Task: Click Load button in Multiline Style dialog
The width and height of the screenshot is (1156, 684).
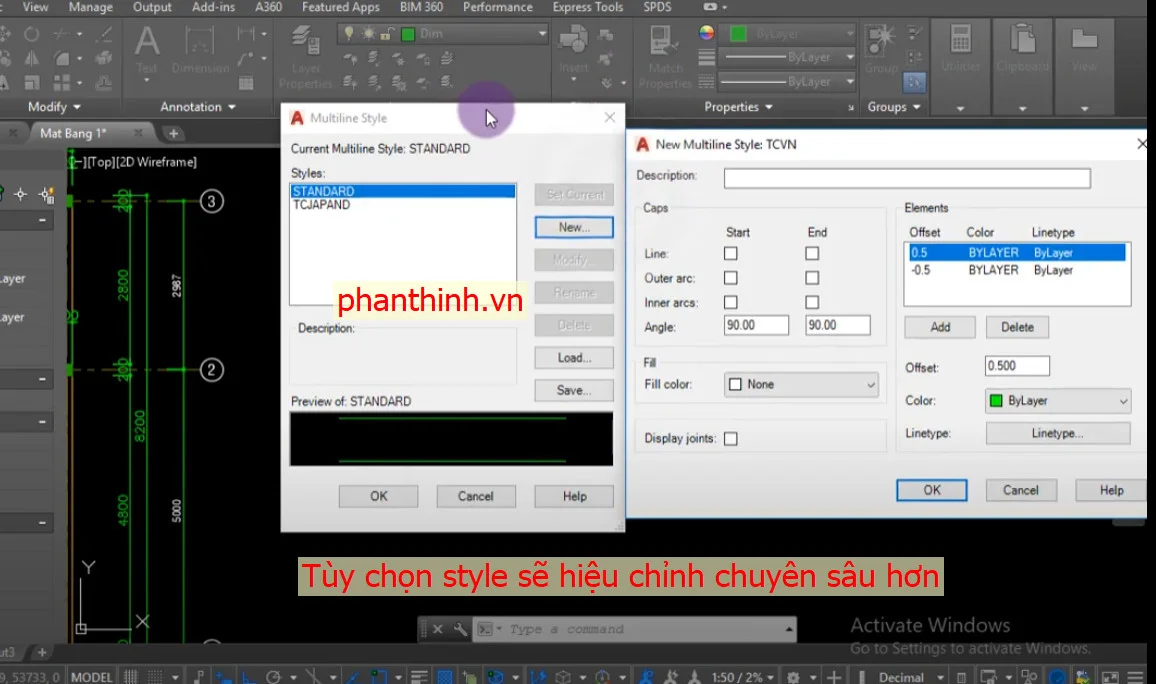Action: point(574,357)
